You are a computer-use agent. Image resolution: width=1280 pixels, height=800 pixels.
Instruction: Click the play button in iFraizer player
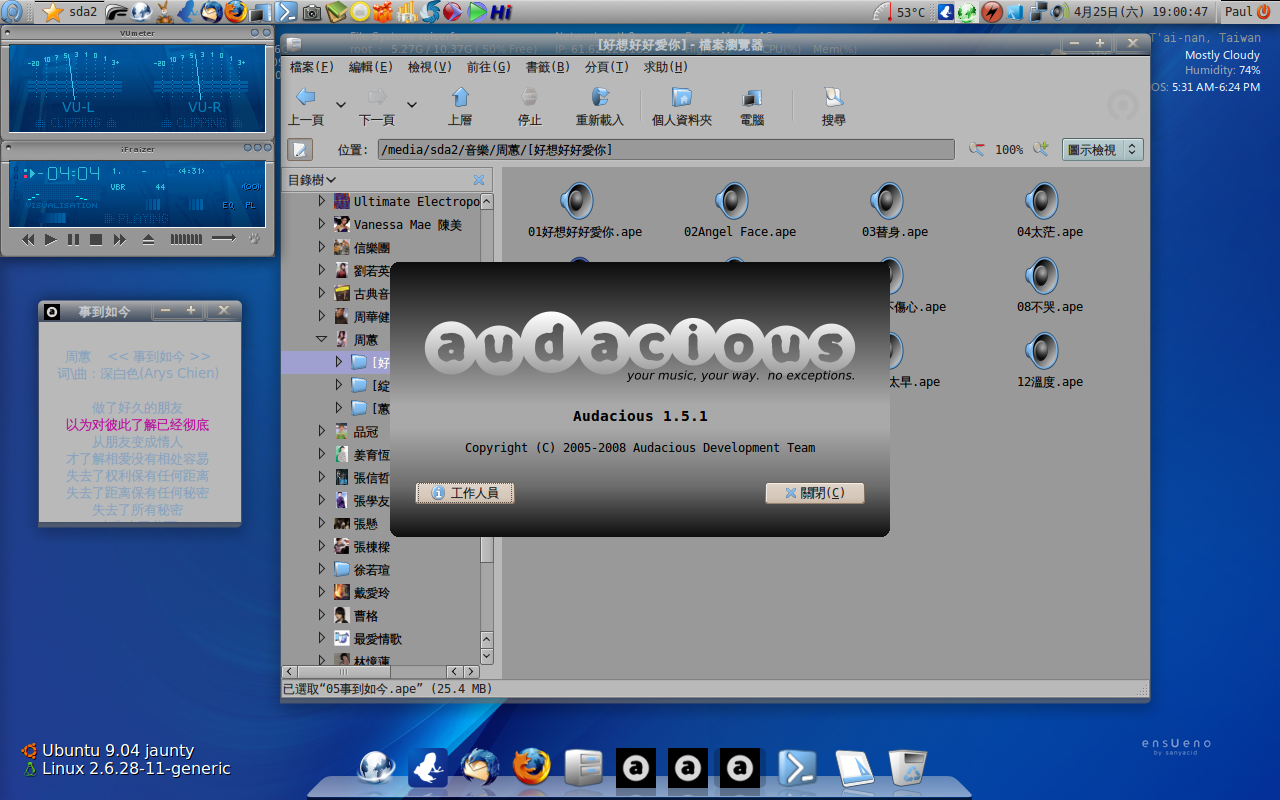coord(51,240)
